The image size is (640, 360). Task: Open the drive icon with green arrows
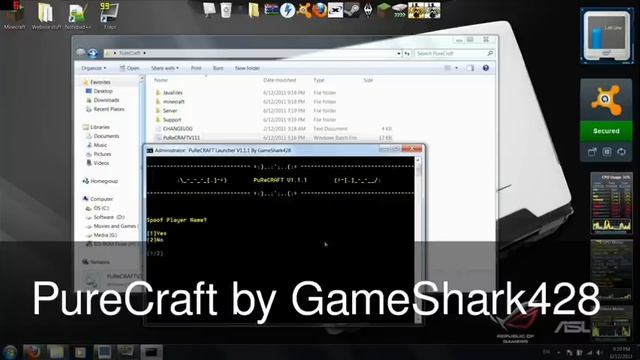click(399, 10)
